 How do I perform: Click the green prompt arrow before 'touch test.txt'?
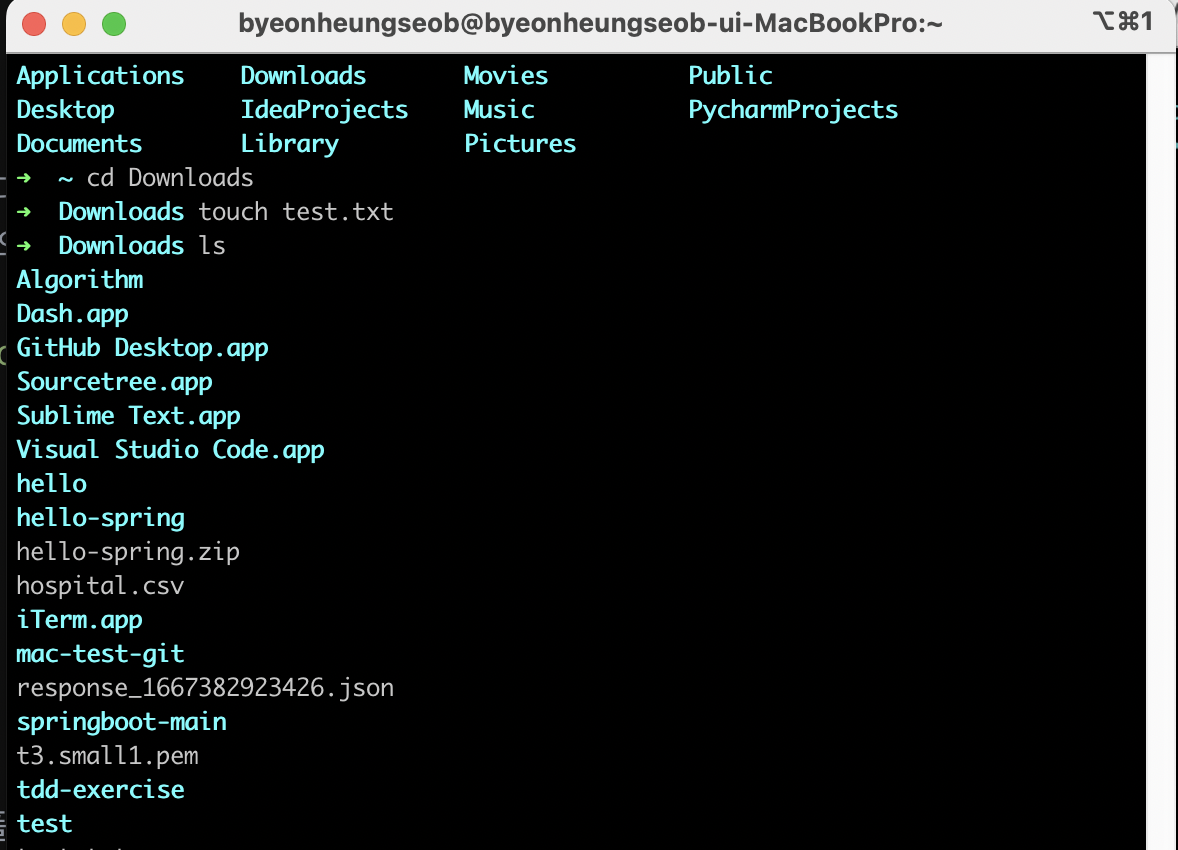coord(24,212)
